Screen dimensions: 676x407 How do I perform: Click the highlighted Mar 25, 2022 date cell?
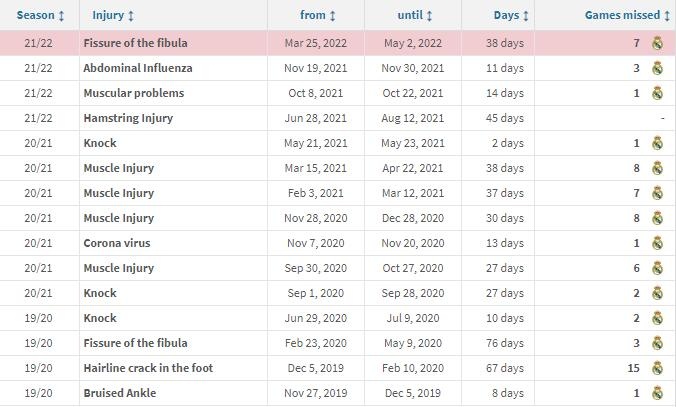[x=316, y=43]
